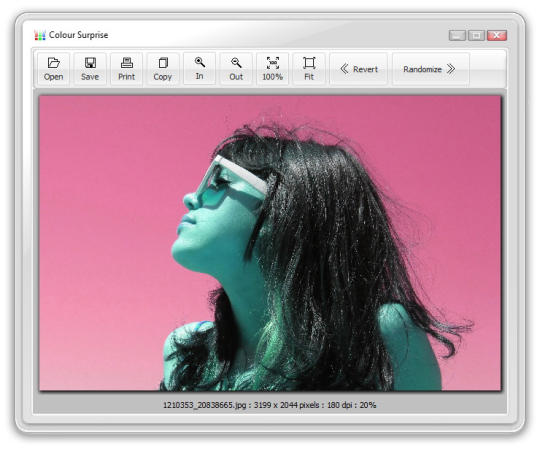Zoom In on the image
The image size is (540, 451).
[199, 69]
